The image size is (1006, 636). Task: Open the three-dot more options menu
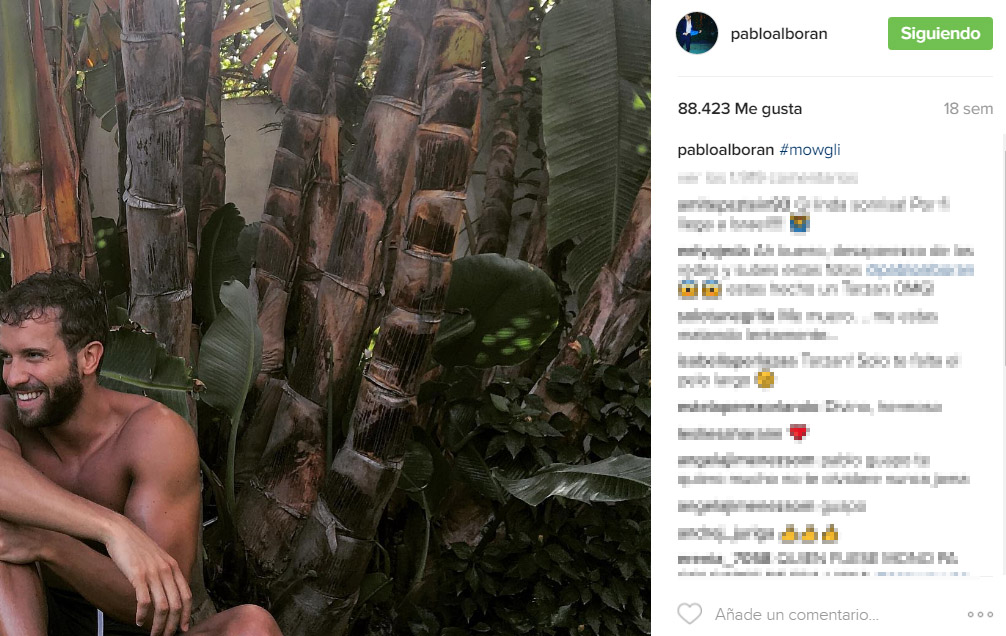980,614
